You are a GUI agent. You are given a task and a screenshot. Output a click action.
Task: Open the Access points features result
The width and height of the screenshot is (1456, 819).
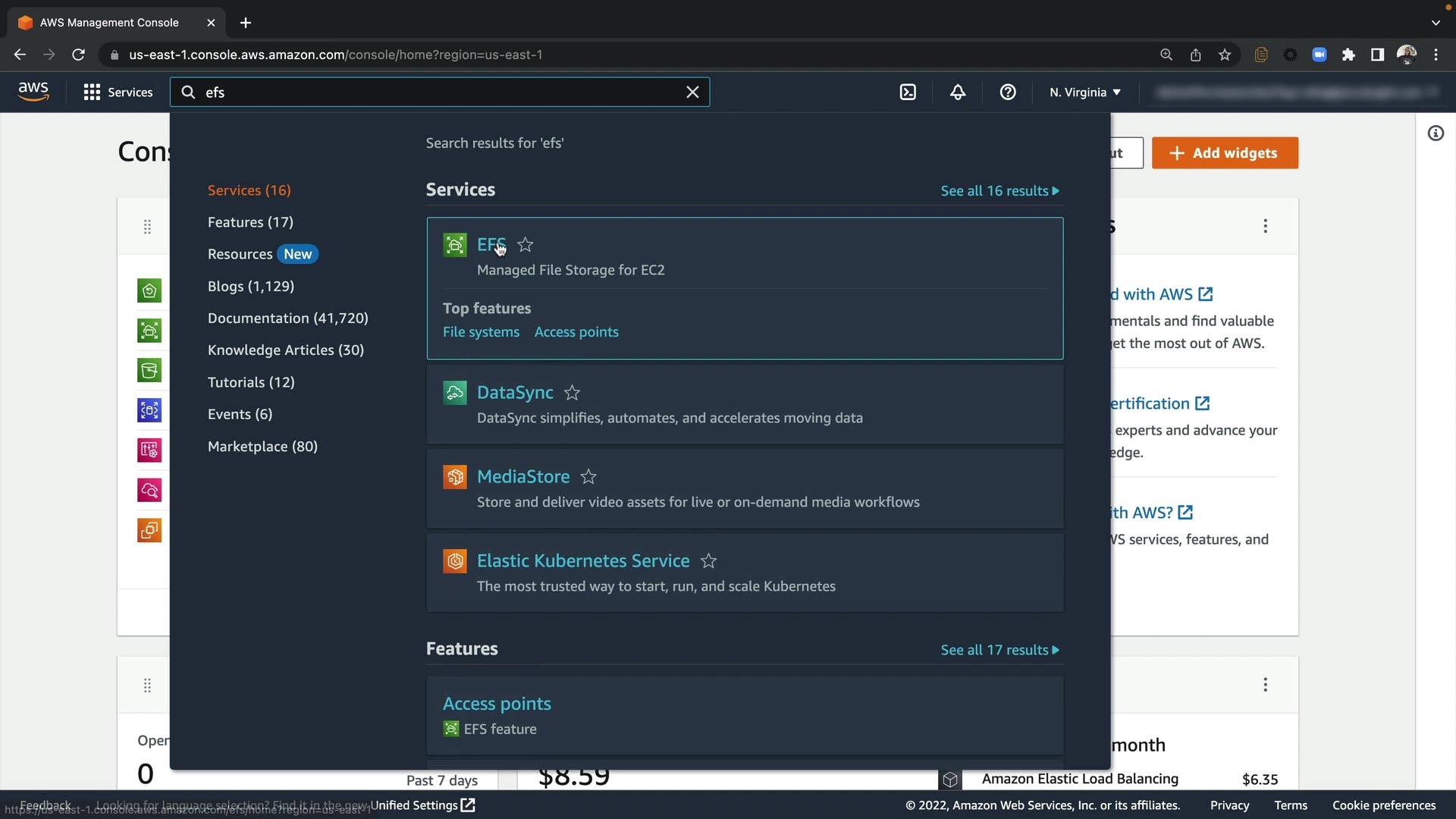[497, 704]
